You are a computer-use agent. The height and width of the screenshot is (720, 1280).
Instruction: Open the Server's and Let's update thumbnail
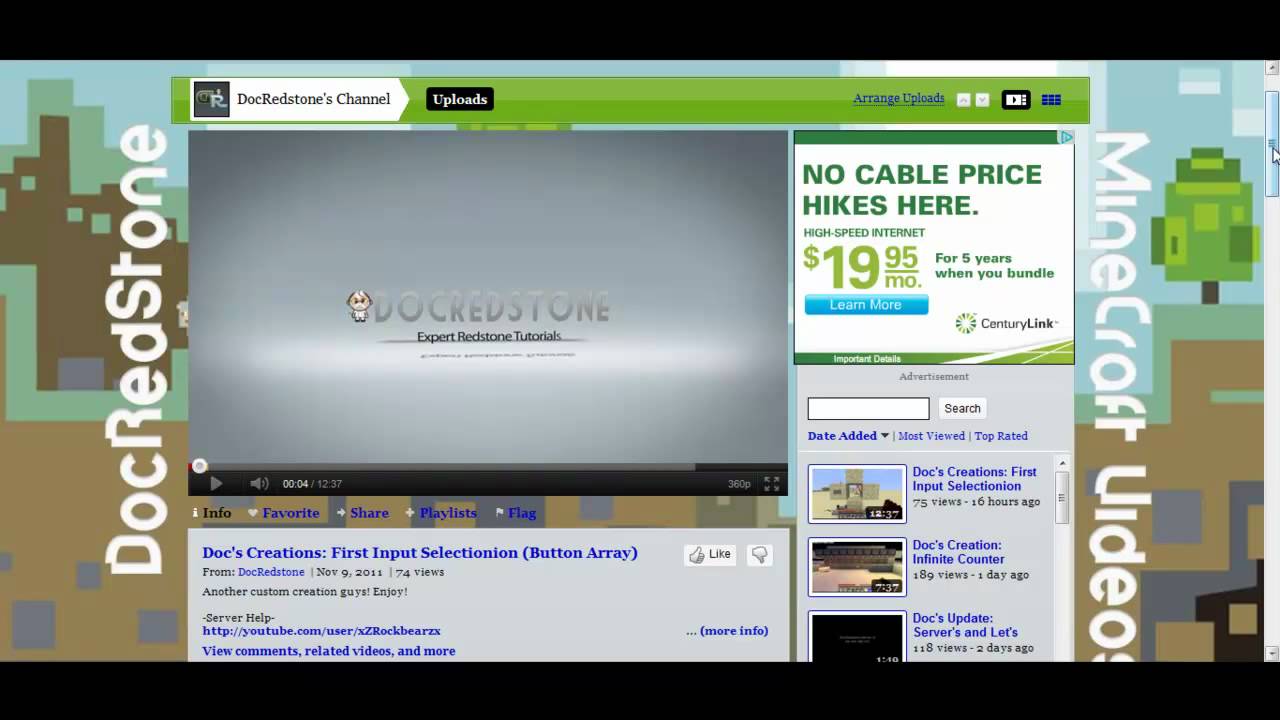pyautogui.click(x=857, y=637)
